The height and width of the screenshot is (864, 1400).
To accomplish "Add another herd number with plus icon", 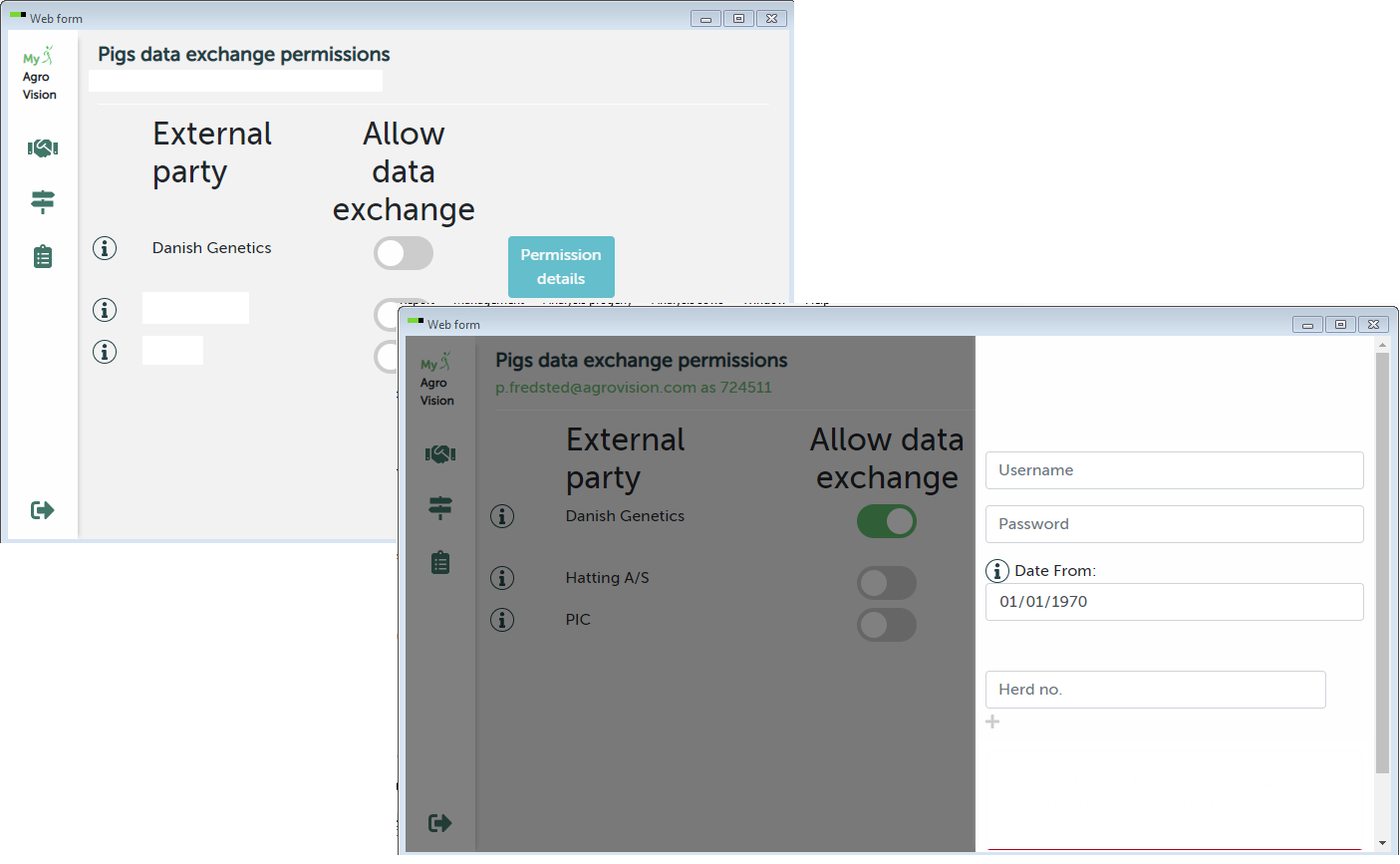I will click(992, 721).
